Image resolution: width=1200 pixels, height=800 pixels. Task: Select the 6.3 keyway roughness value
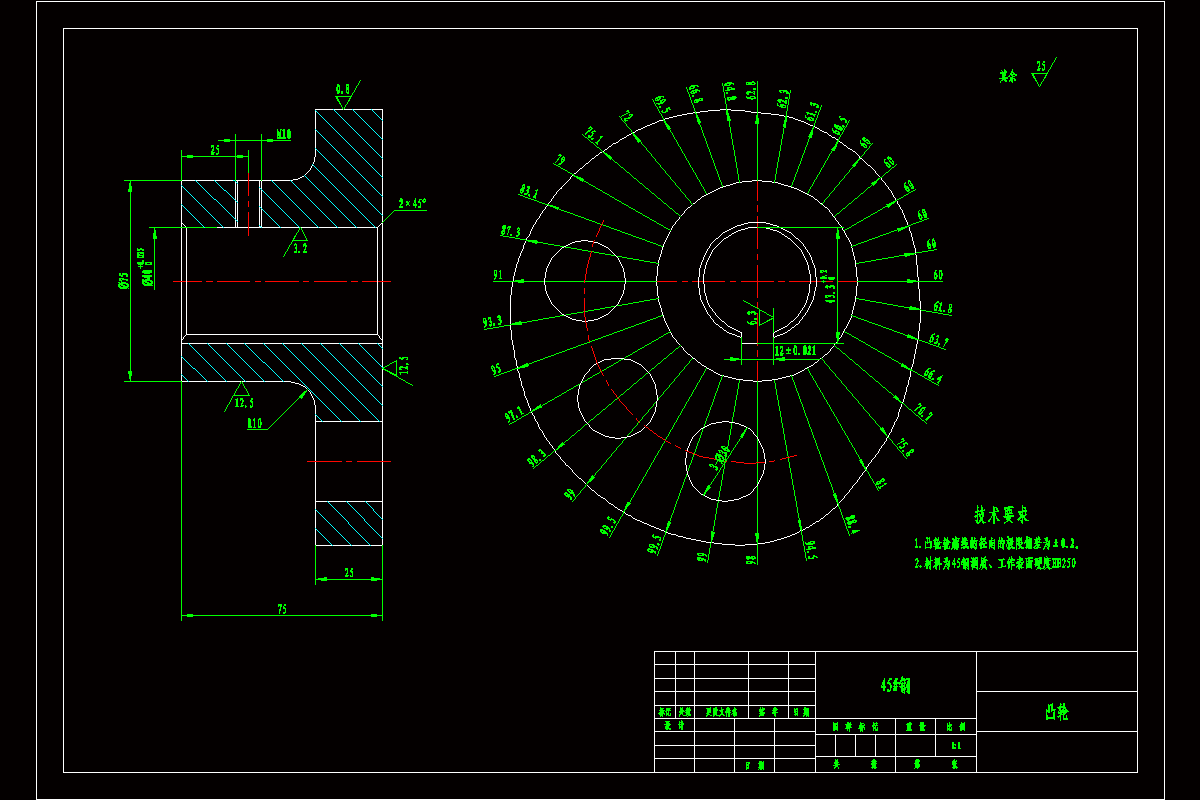pyautogui.click(x=753, y=318)
